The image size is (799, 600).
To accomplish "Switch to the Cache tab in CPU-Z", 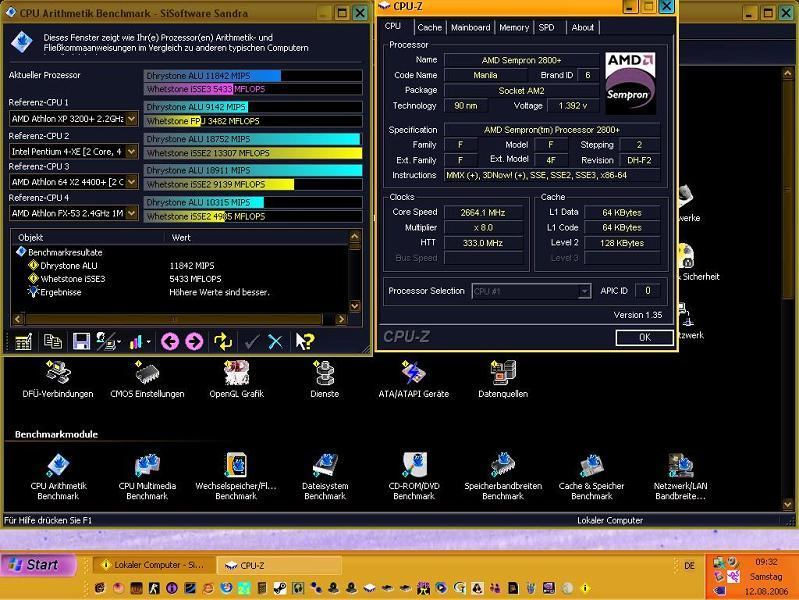I will [x=430, y=28].
